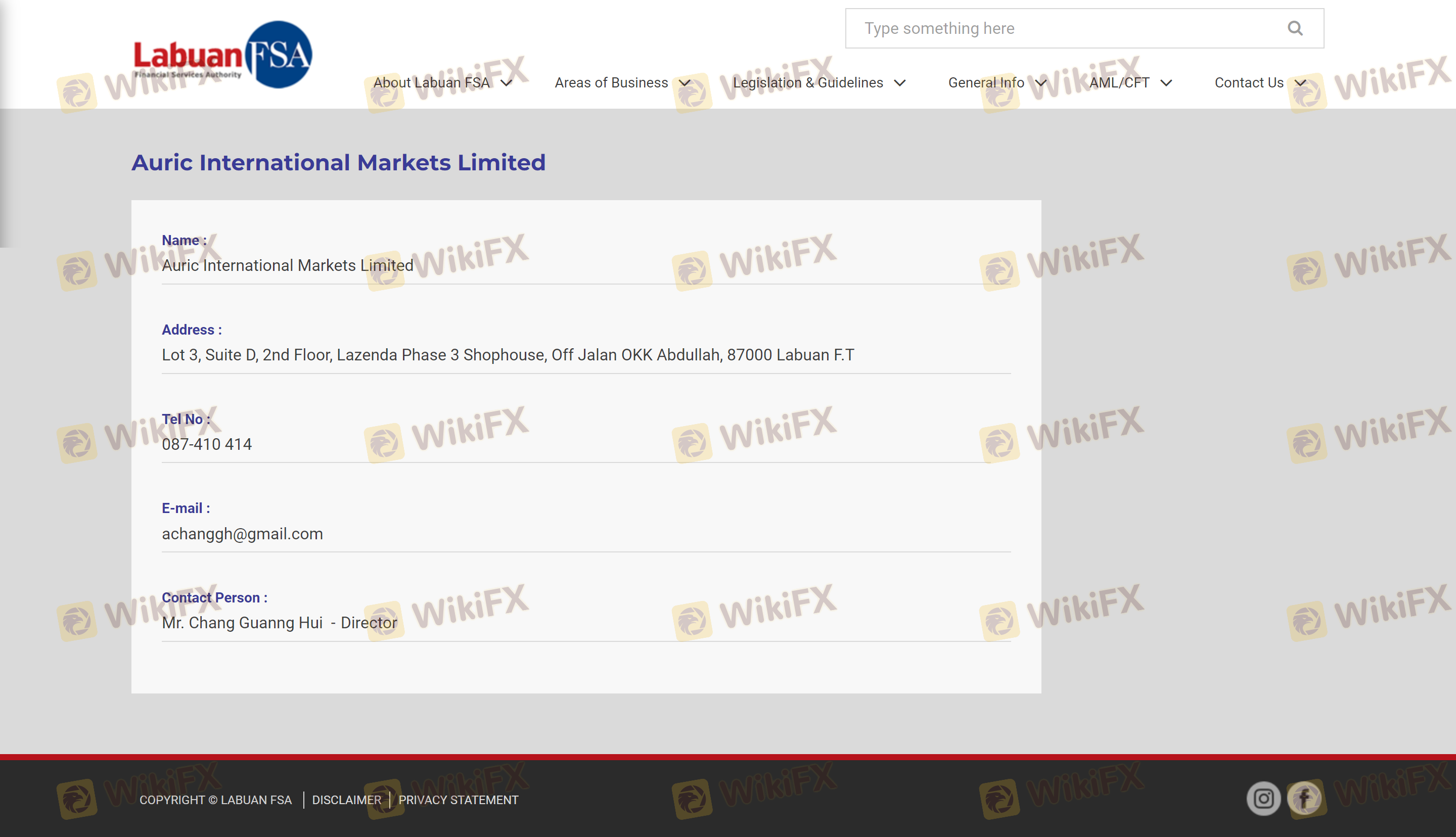Open the Areas of Business menu
This screenshot has width=1456, height=837.
[611, 83]
